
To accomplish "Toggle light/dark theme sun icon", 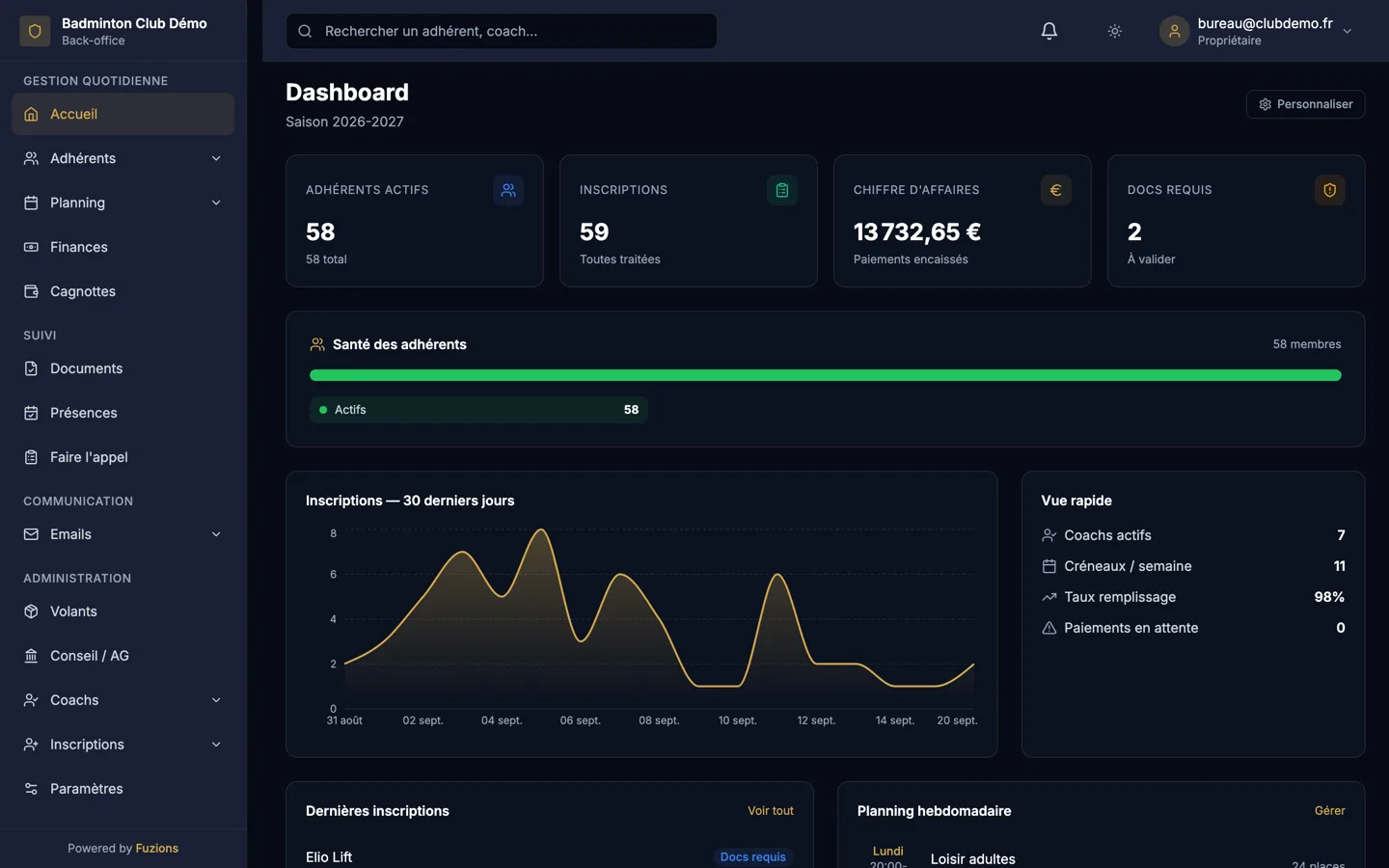I will [x=1115, y=31].
